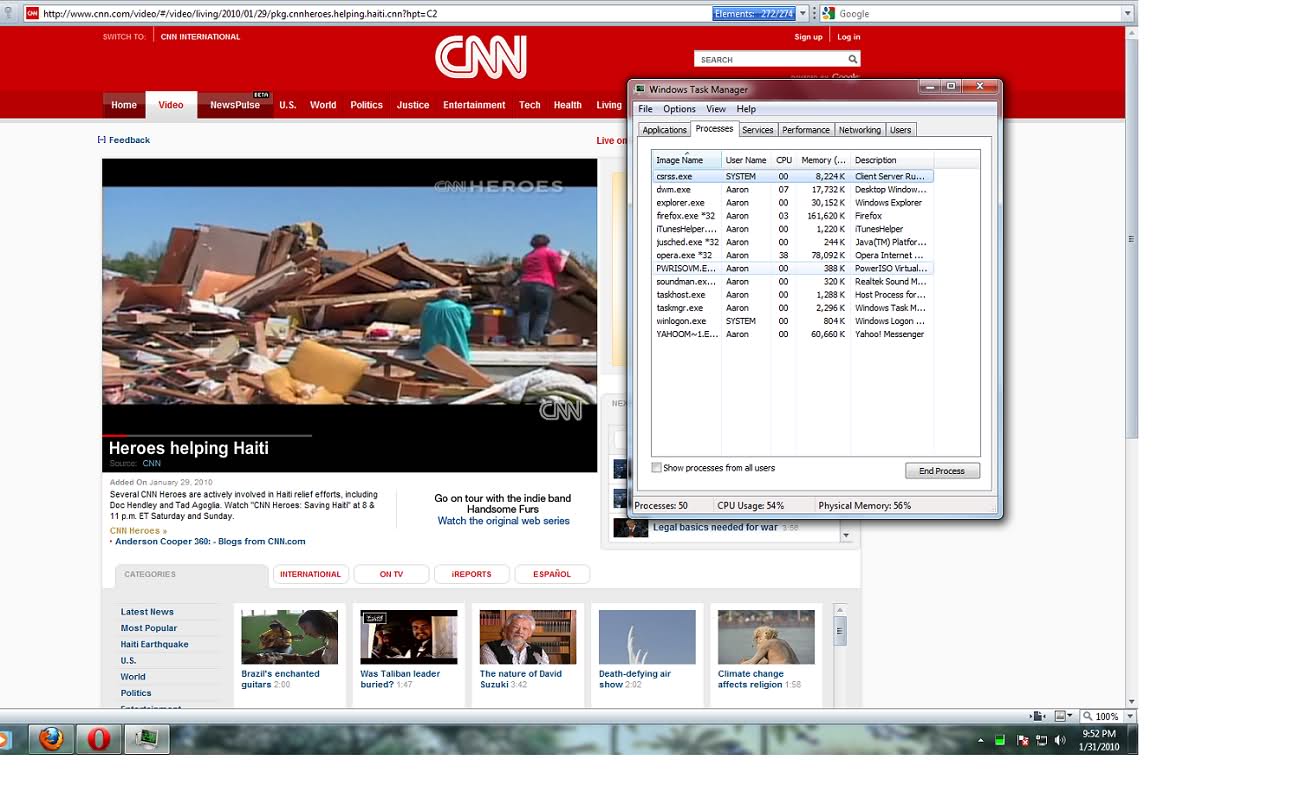Open Death-defying air show thumbnail
Viewport: 1300px width, 812px height.
point(647,637)
